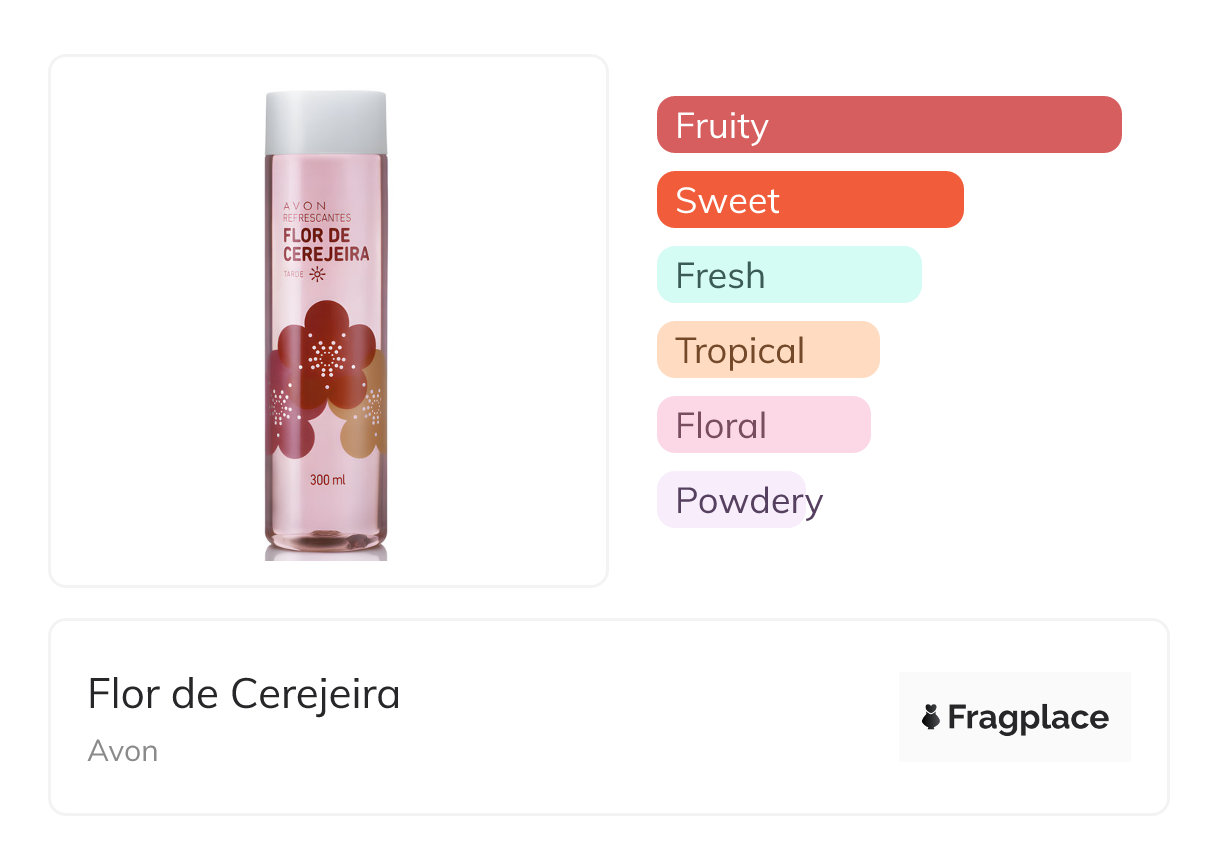Screen dimensions: 1218x864
Task: Click the bottle's reflective base
Action: [326, 543]
